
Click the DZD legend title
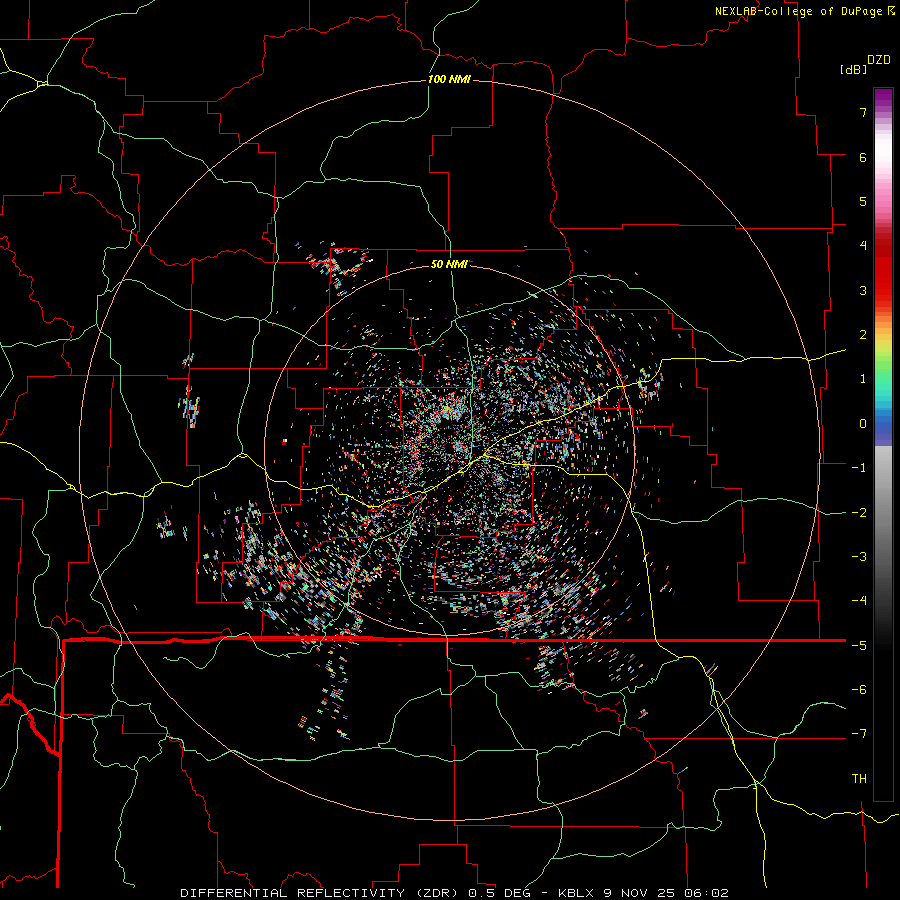tap(879, 60)
